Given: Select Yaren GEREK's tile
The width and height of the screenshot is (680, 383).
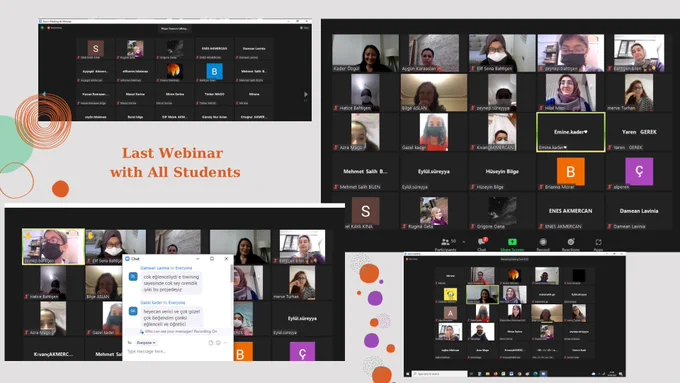Looking at the screenshot, I should (639, 132).
